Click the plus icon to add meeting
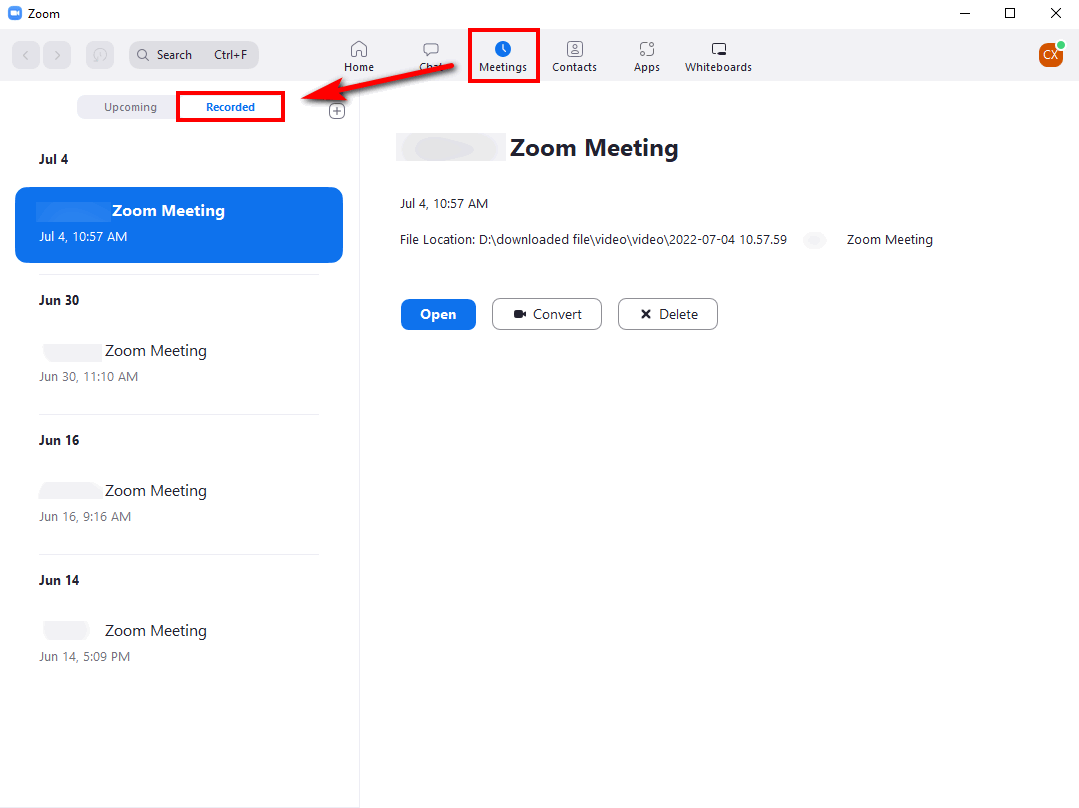This screenshot has height=808, width=1079. 336,111
